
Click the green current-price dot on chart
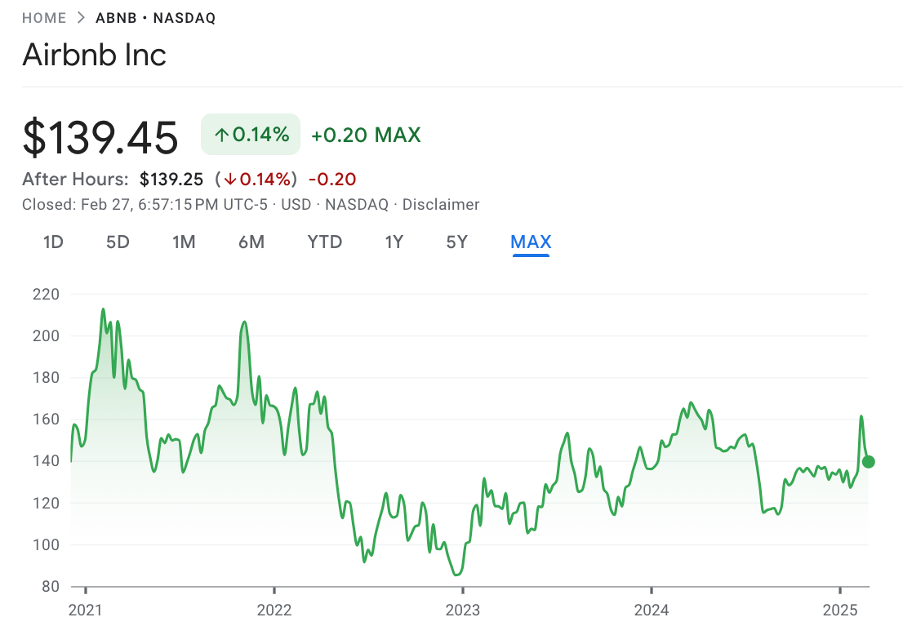point(868,461)
